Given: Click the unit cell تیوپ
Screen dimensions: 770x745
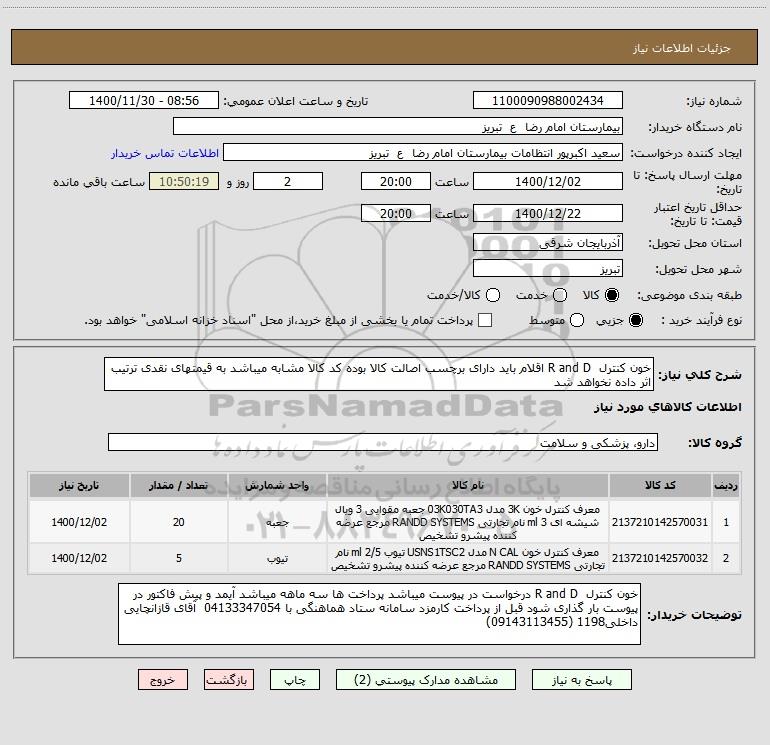Looking at the screenshot, I should [277, 558].
